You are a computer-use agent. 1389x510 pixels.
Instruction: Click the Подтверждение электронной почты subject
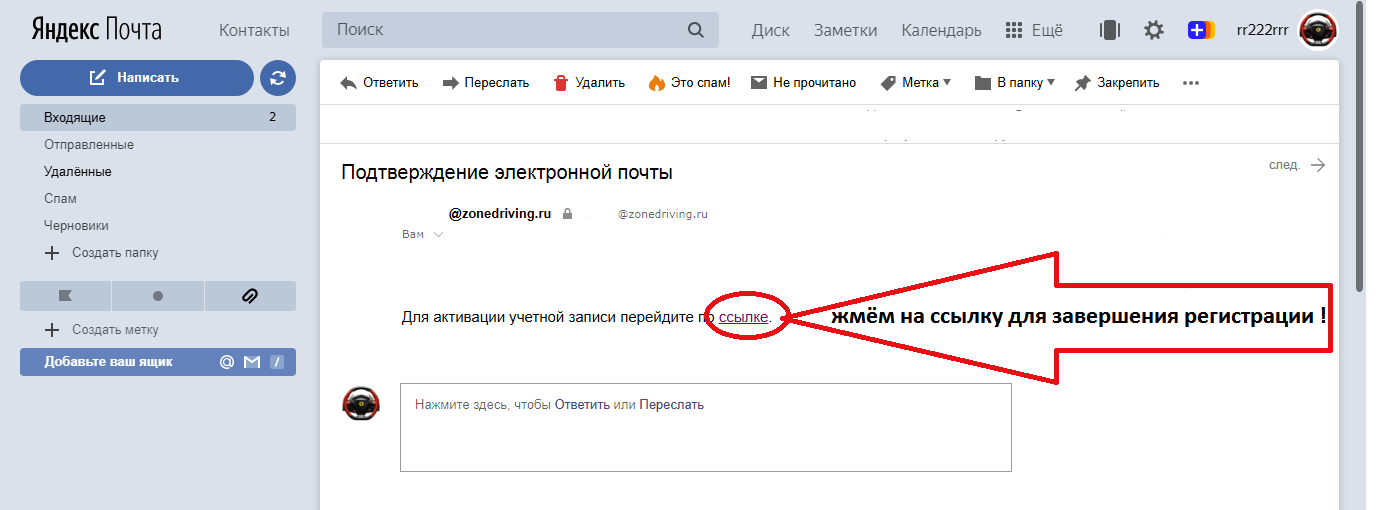tap(507, 172)
